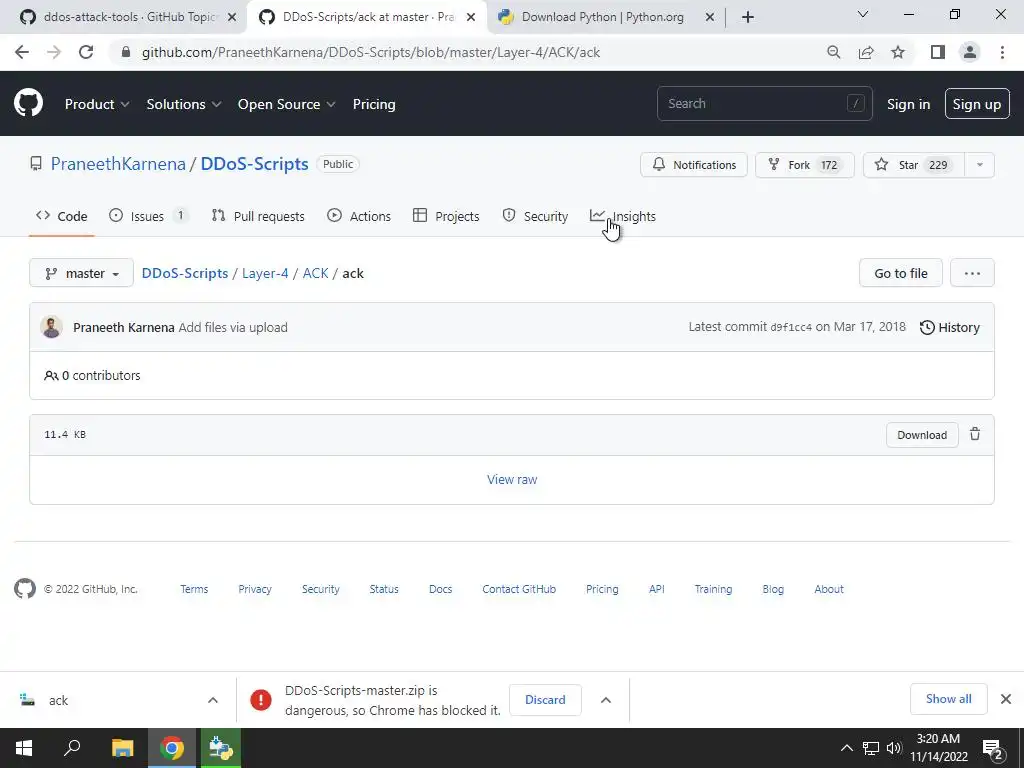The image size is (1024, 768).
Task: Click Praneeth Karnena's avatar thumbnail
Action: coord(52,327)
